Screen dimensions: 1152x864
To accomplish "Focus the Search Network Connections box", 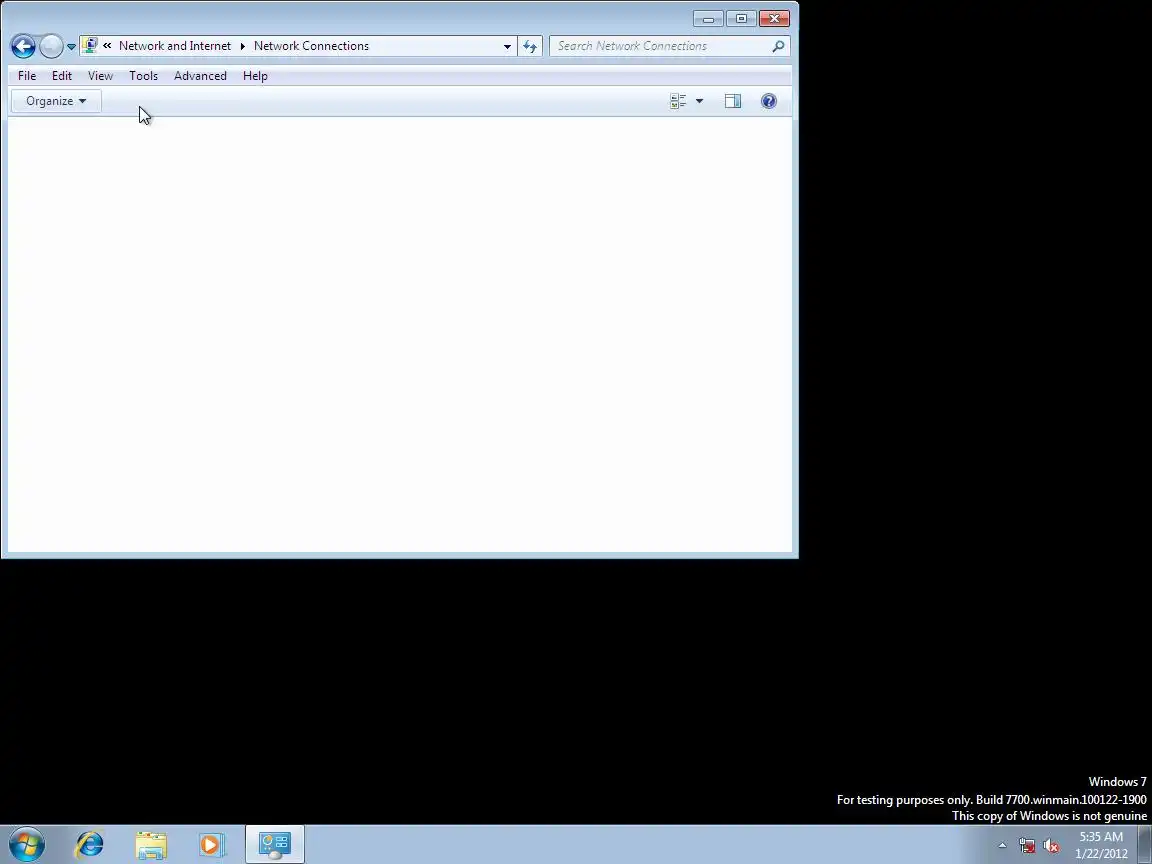I will [669, 46].
